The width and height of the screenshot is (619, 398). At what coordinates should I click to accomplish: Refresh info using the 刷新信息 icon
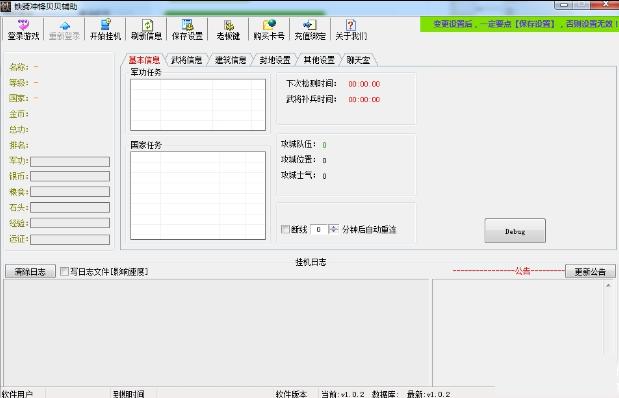pos(146,30)
